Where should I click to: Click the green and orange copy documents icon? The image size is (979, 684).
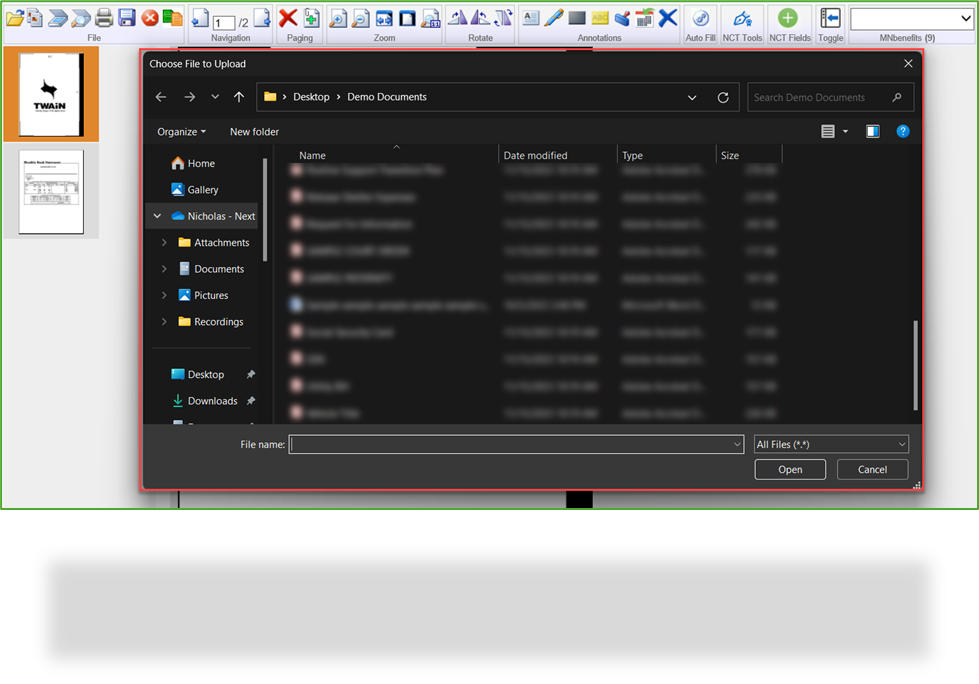[172, 18]
